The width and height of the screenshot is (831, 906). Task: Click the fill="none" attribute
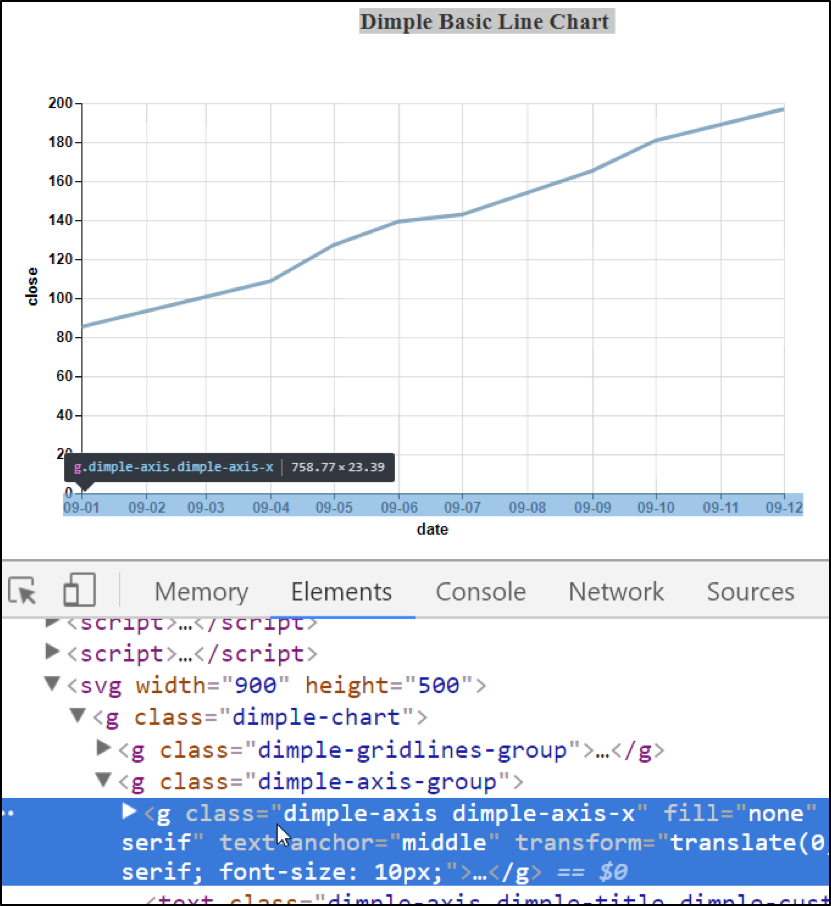click(x=740, y=813)
